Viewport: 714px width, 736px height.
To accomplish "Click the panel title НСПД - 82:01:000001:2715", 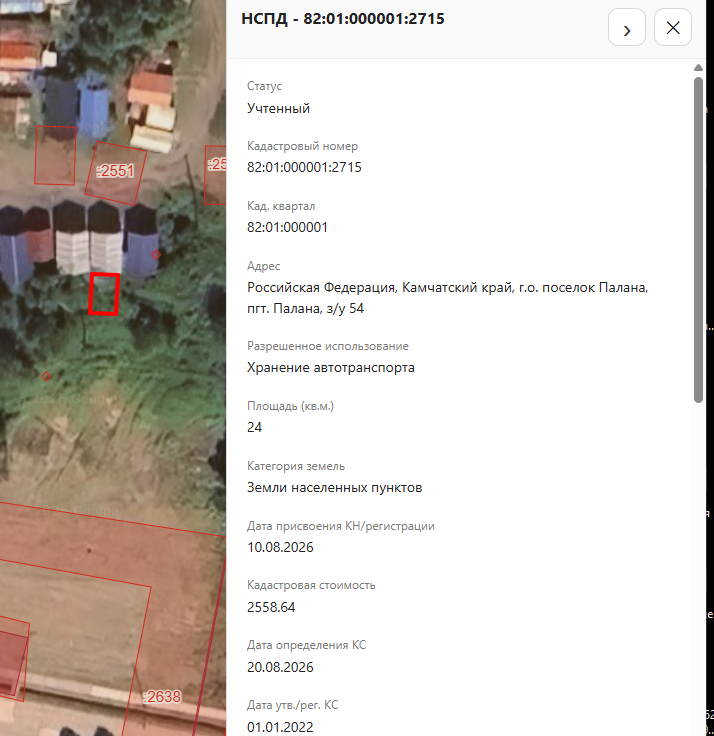I will pos(343,19).
